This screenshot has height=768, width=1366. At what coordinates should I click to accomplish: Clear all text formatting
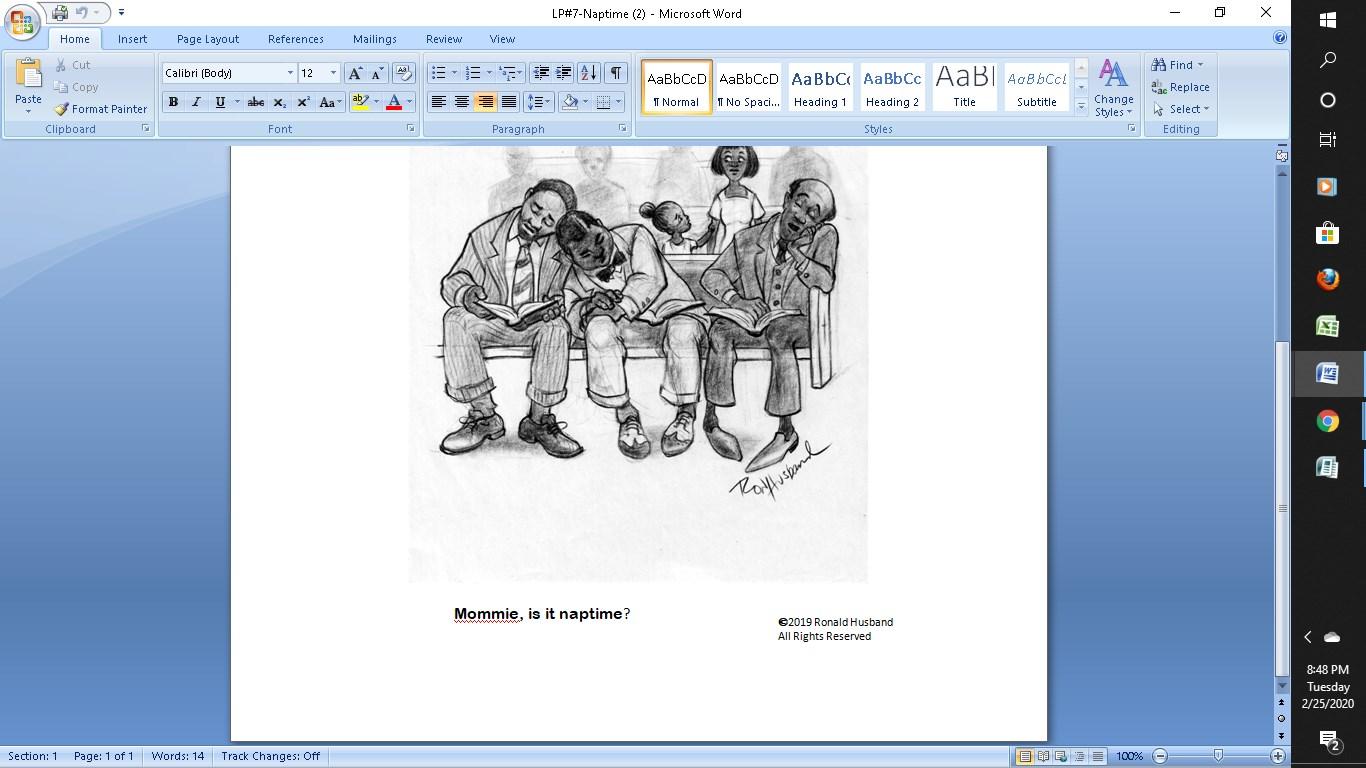click(404, 73)
